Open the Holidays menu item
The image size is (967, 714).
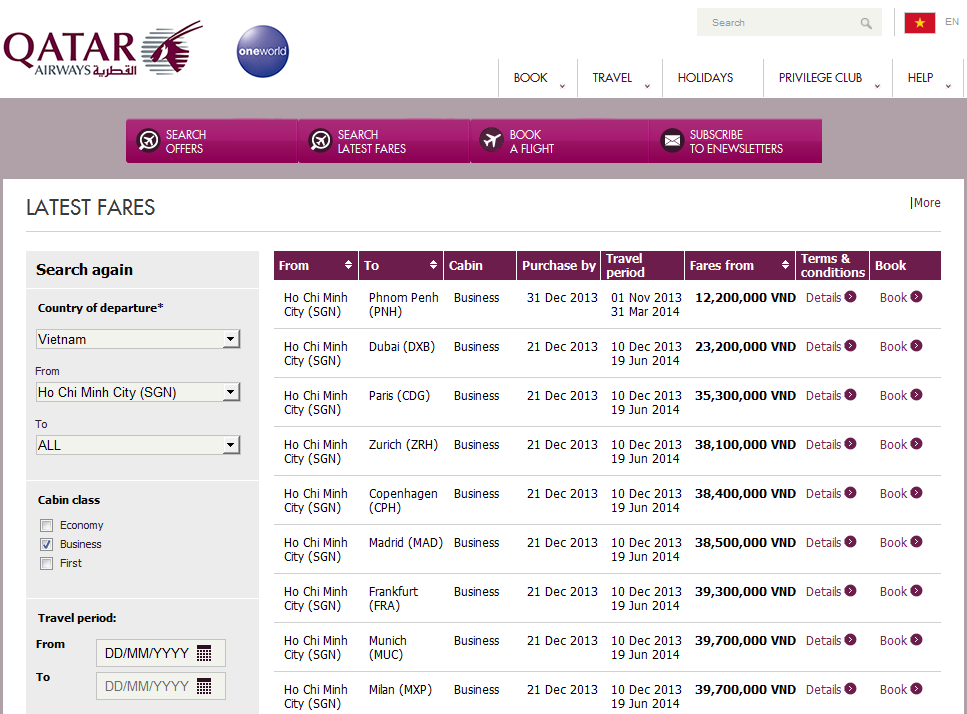[x=705, y=78]
